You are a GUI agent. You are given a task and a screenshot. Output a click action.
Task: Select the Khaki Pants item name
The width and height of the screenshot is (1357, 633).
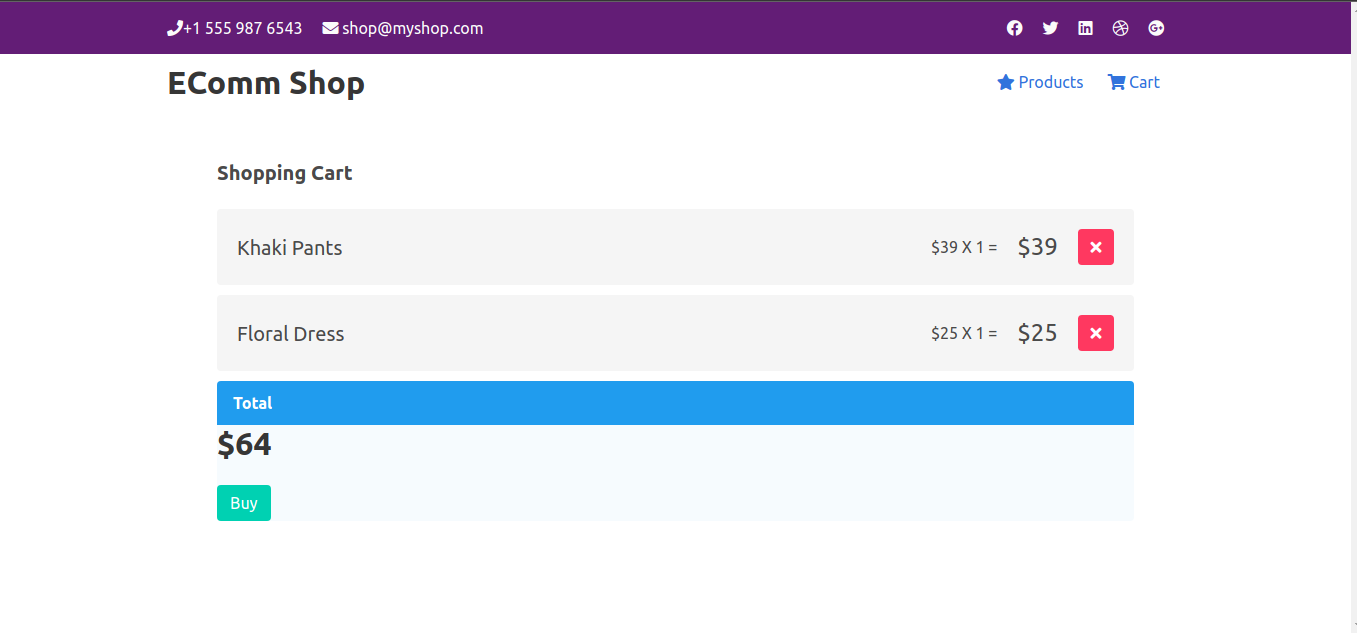(x=290, y=248)
